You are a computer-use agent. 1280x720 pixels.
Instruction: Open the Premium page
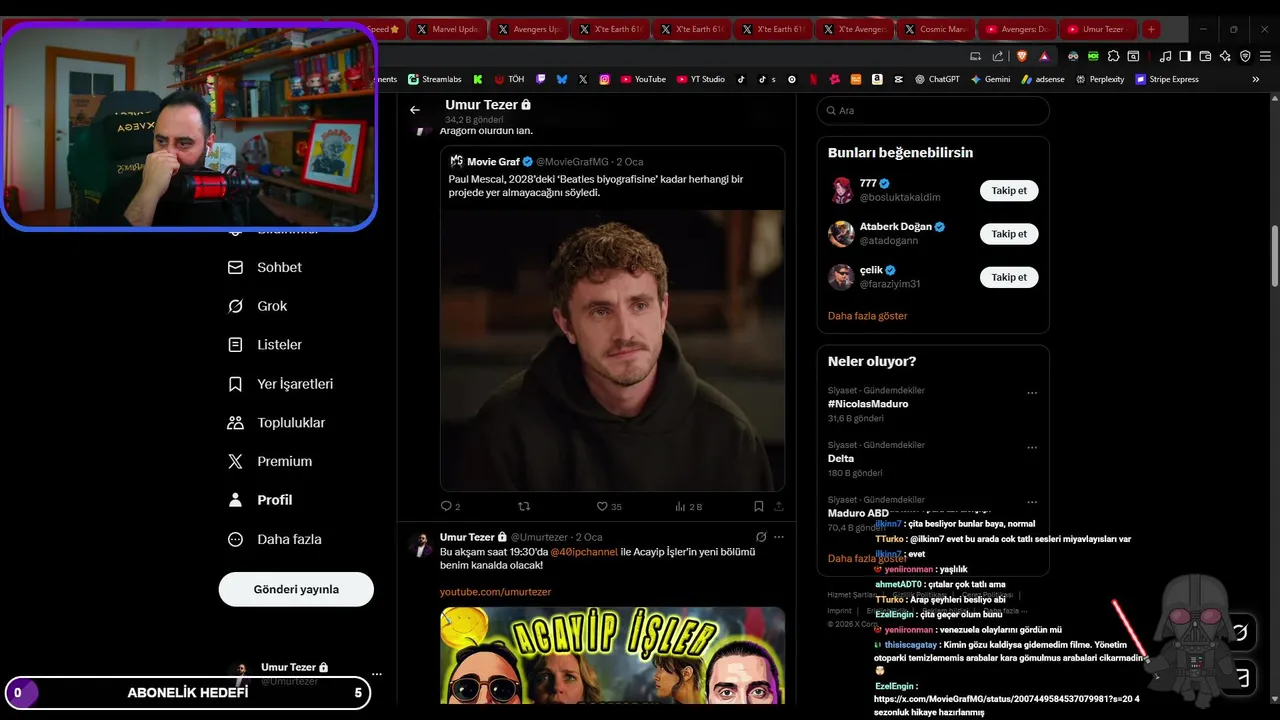[270, 461]
